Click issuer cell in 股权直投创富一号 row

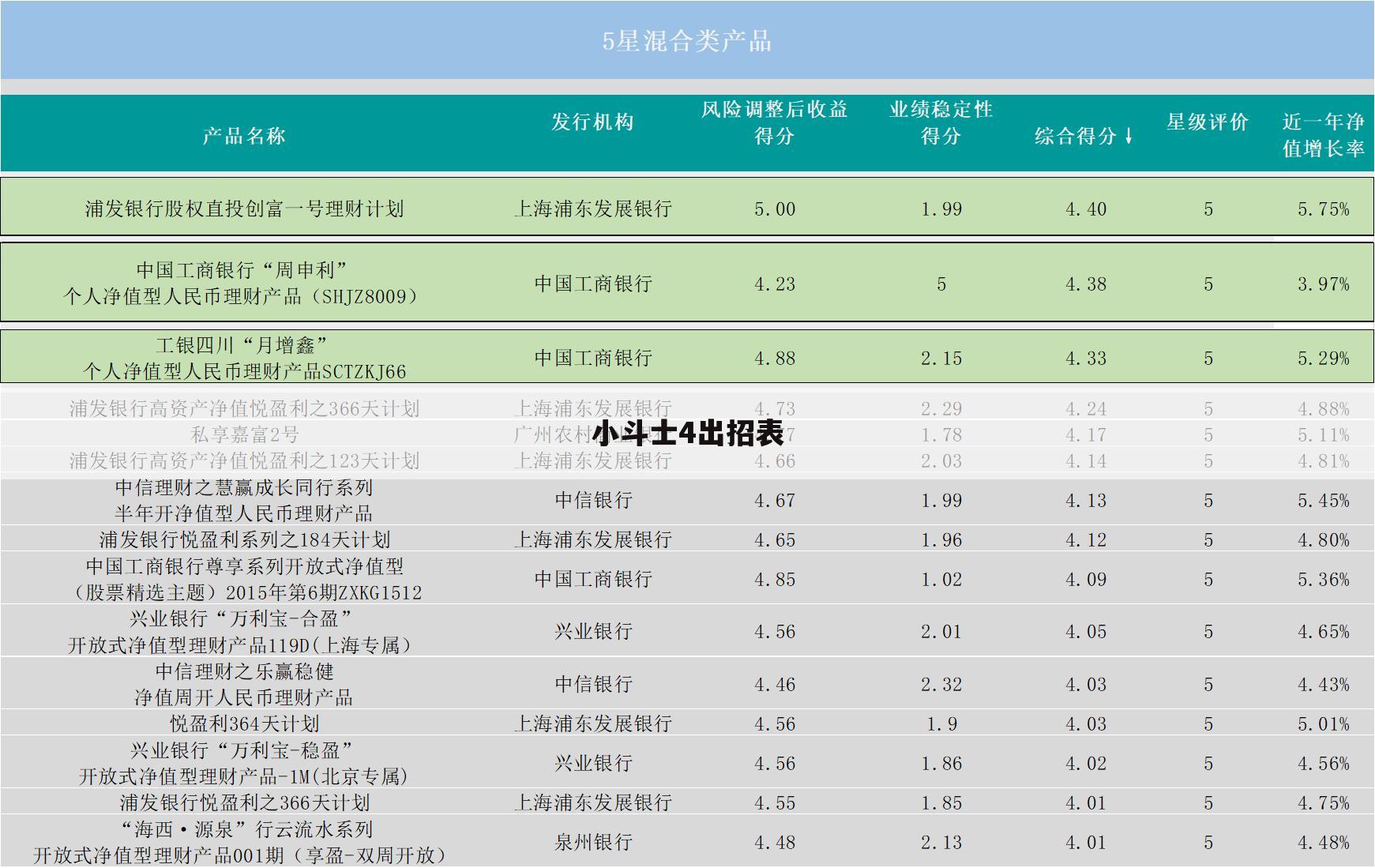click(592, 209)
